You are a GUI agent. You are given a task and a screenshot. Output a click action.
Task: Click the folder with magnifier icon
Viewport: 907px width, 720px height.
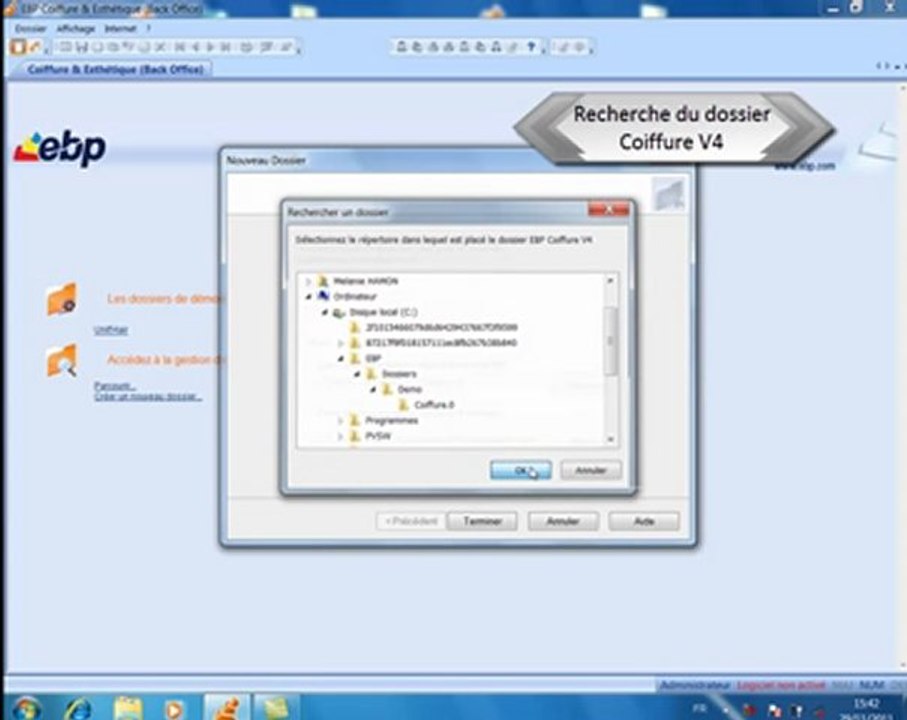(61, 360)
